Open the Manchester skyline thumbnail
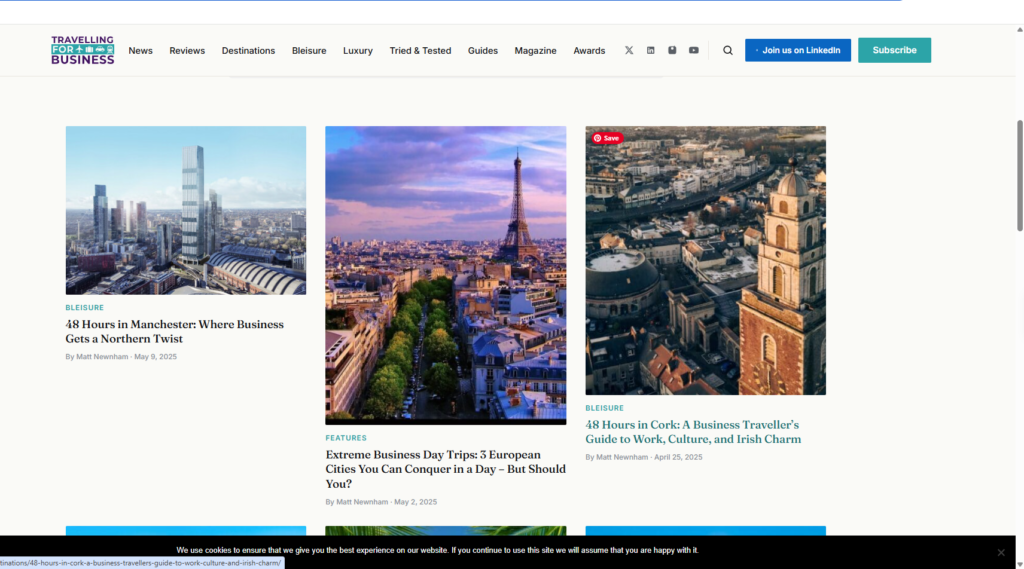The image size is (1024, 569). pyautogui.click(x=185, y=210)
